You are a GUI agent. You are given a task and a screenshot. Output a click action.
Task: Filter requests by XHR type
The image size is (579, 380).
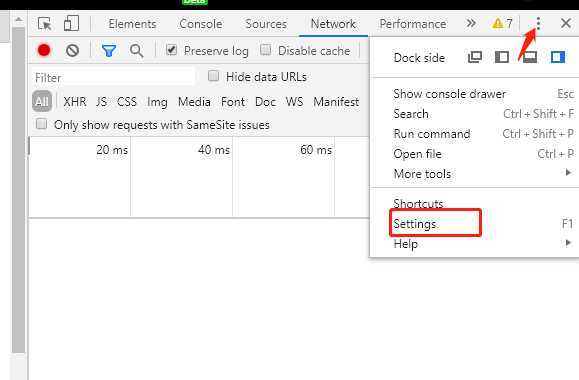(75, 102)
